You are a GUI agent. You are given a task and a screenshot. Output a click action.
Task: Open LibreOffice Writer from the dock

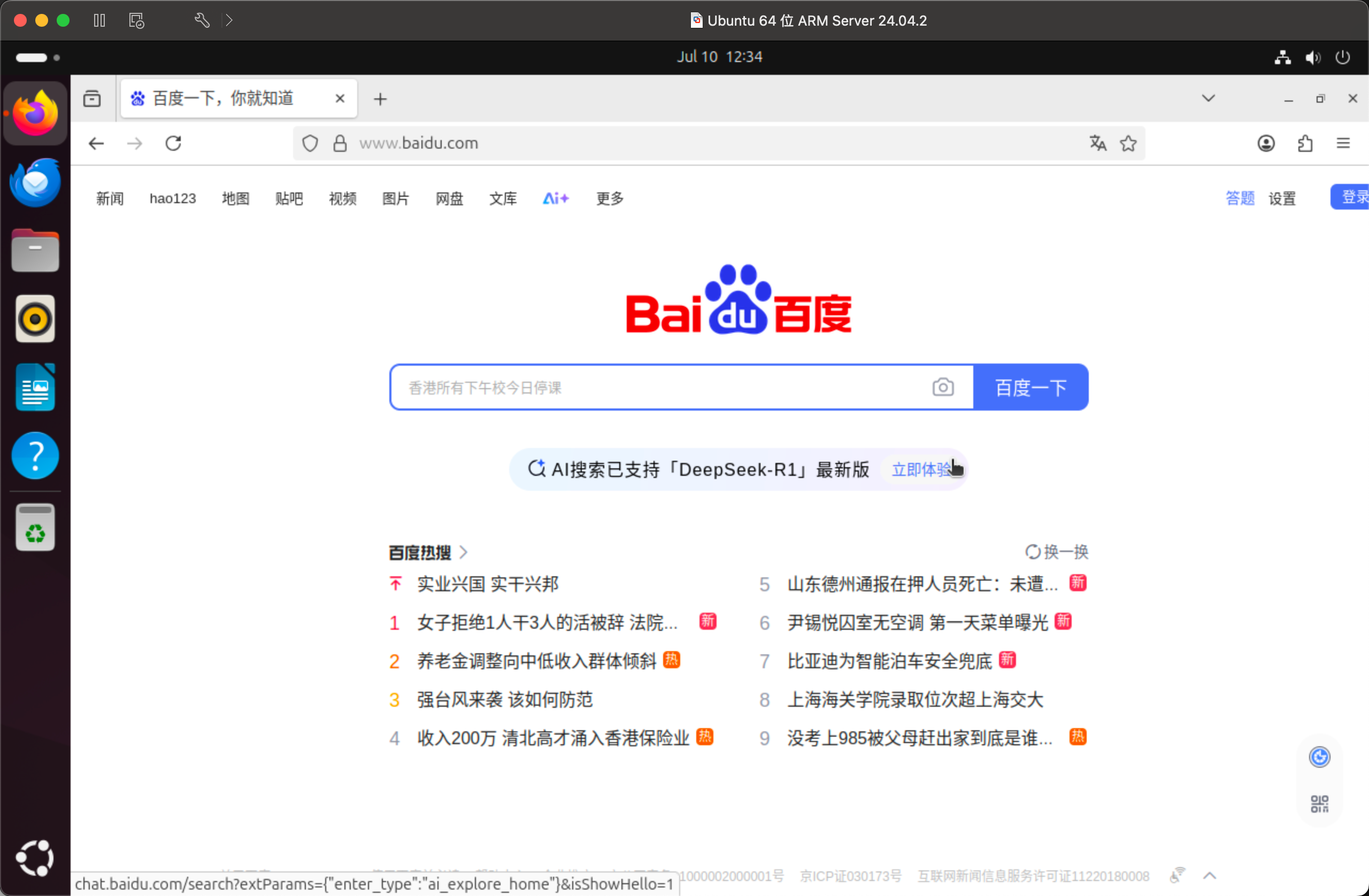coord(35,387)
